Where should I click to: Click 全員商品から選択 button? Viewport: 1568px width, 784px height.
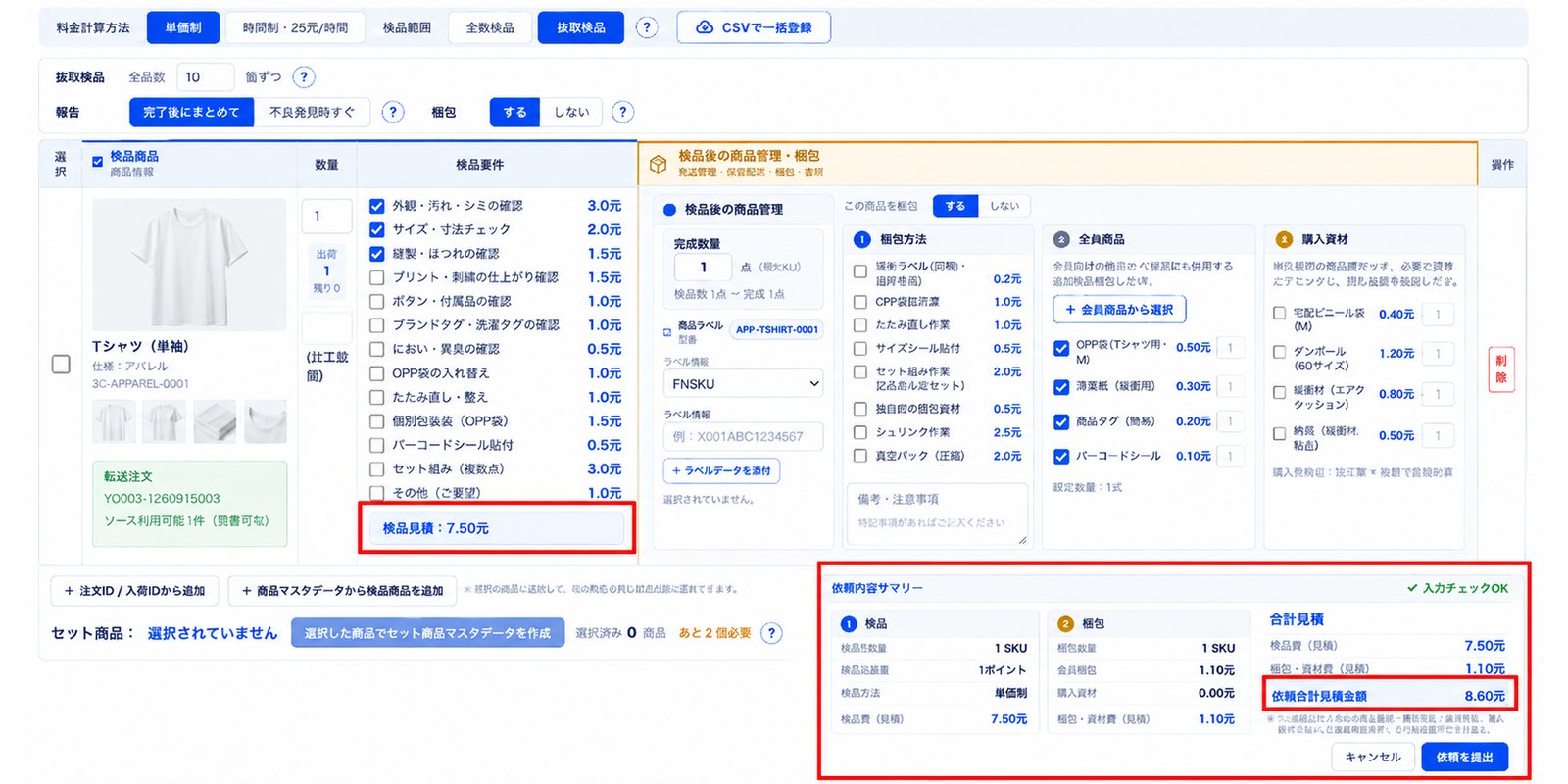tap(1119, 310)
